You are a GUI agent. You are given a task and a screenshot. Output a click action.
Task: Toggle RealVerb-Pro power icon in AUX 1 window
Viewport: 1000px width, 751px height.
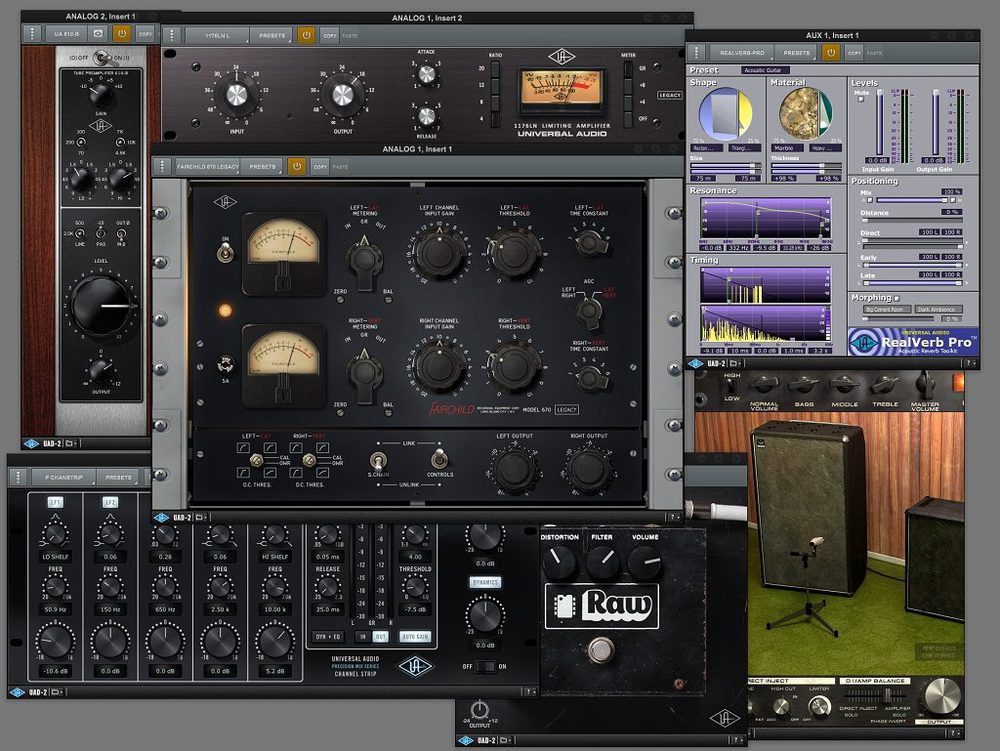pyautogui.click(x=830, y=53)
